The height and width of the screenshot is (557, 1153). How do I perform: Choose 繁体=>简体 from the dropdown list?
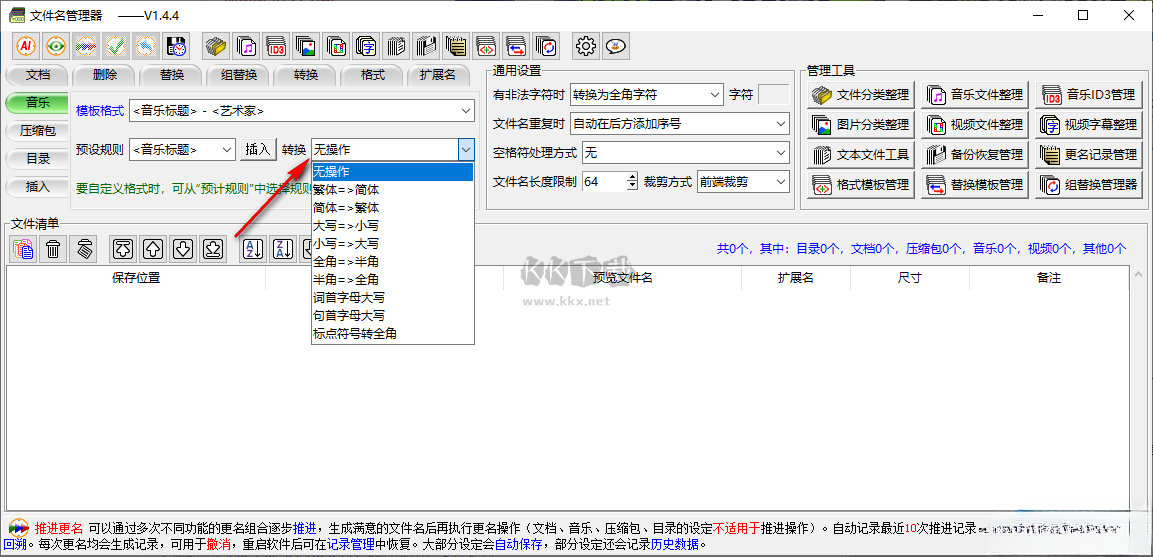tap(346, 190)
